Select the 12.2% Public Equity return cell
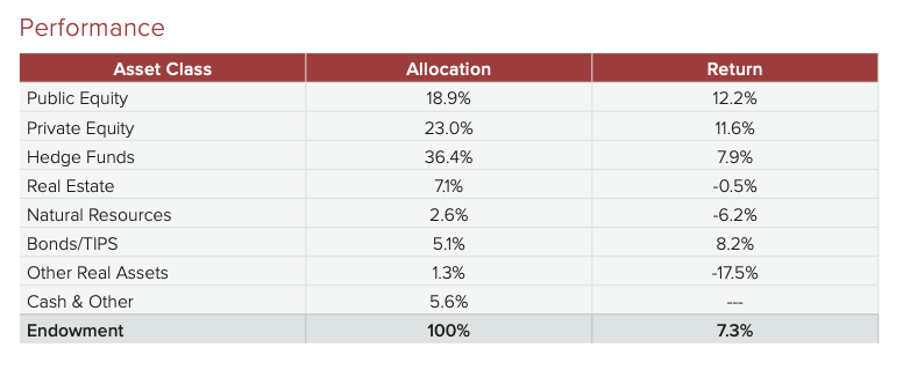The width and height of the screenshot is (904, 370). tap(734, 99)
